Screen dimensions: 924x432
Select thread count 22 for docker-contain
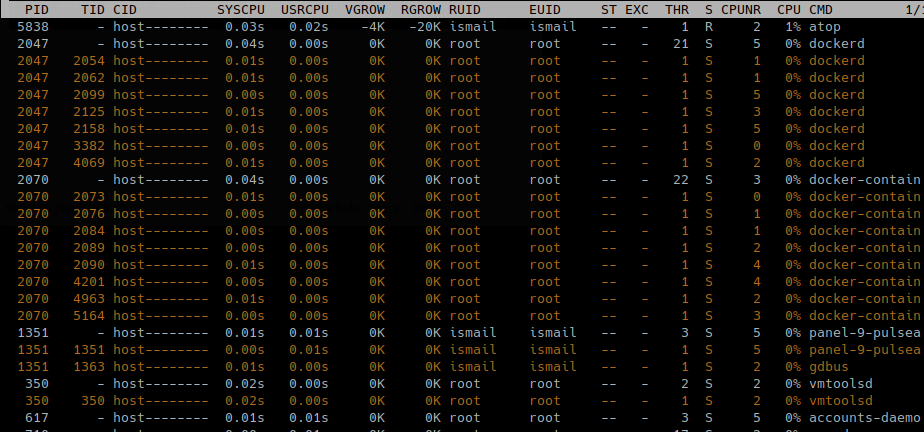(681, 180)
